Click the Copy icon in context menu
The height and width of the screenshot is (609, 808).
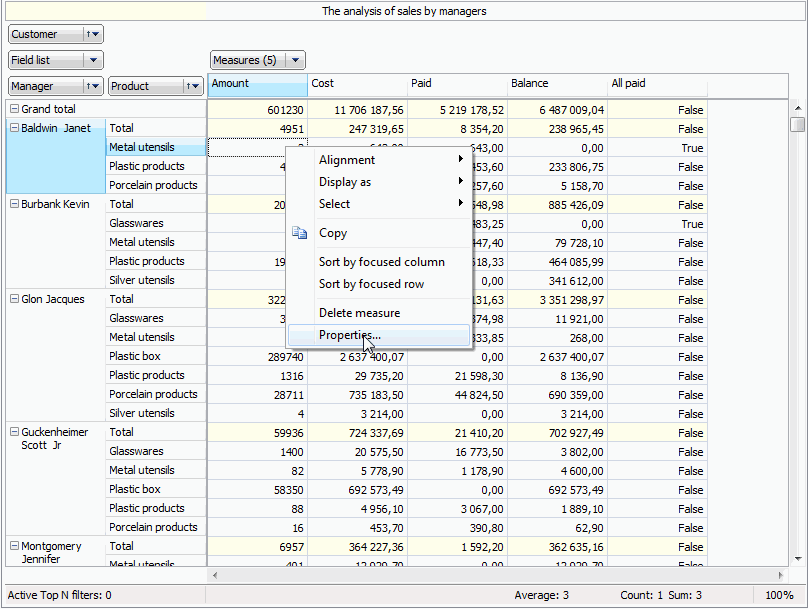click(299, 233)
